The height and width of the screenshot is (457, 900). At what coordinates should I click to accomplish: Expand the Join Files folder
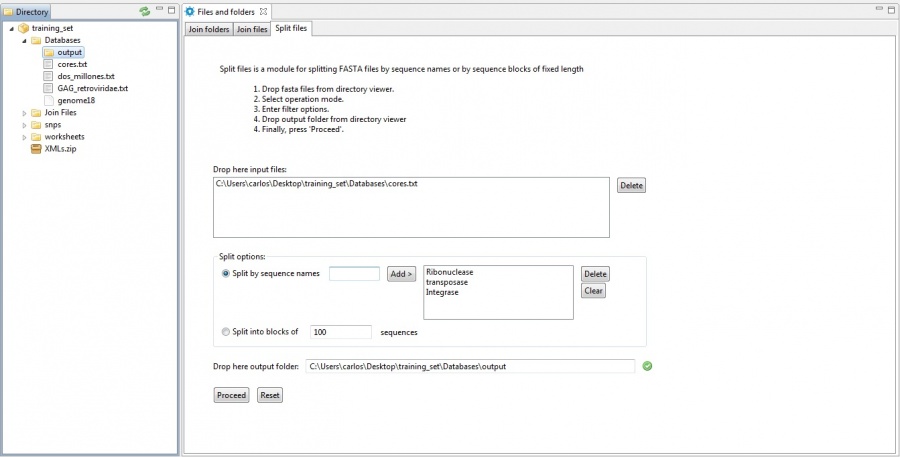24,112
